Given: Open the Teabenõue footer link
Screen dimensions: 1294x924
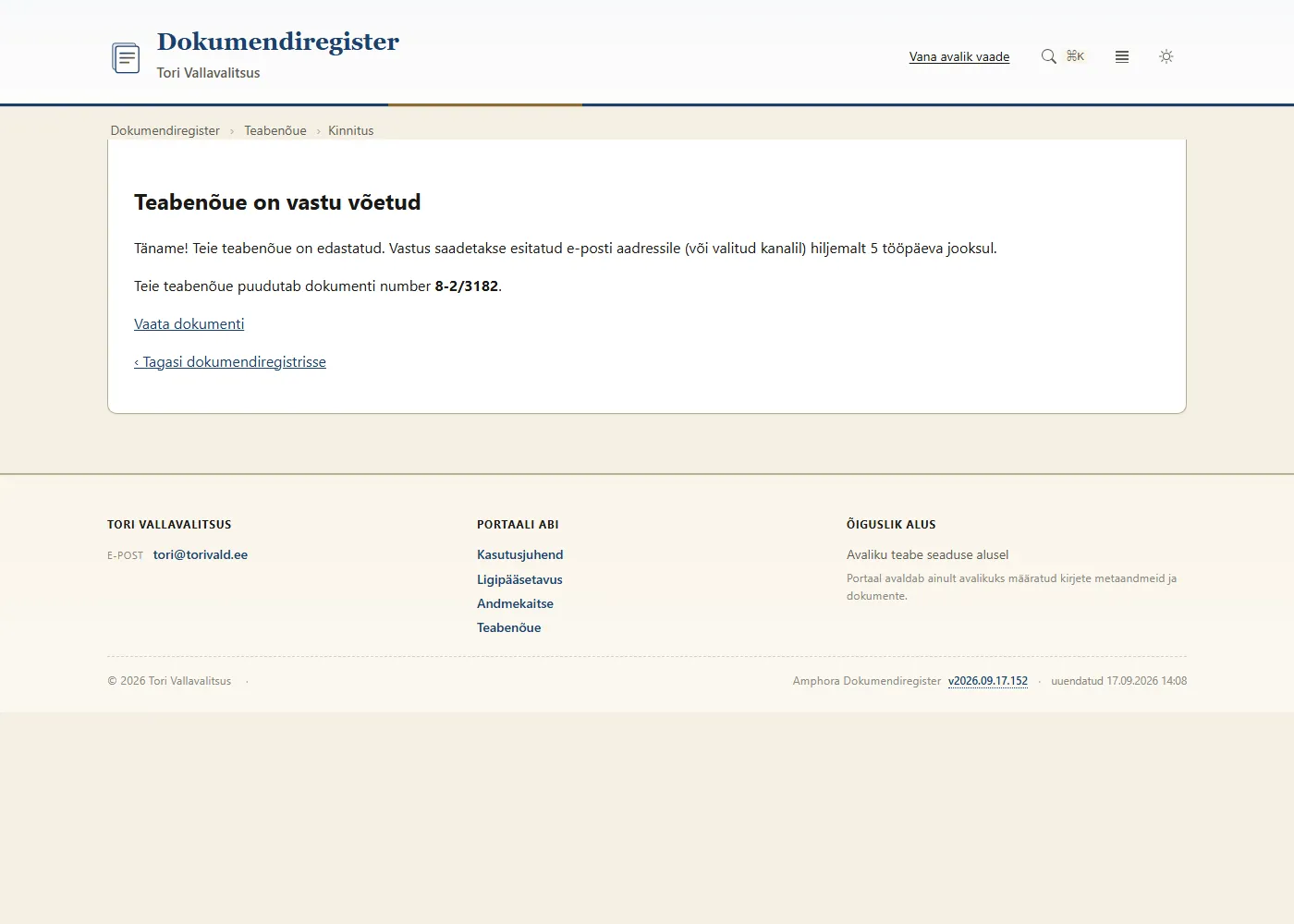Looking at the screenshot, I should pos(509,627).
